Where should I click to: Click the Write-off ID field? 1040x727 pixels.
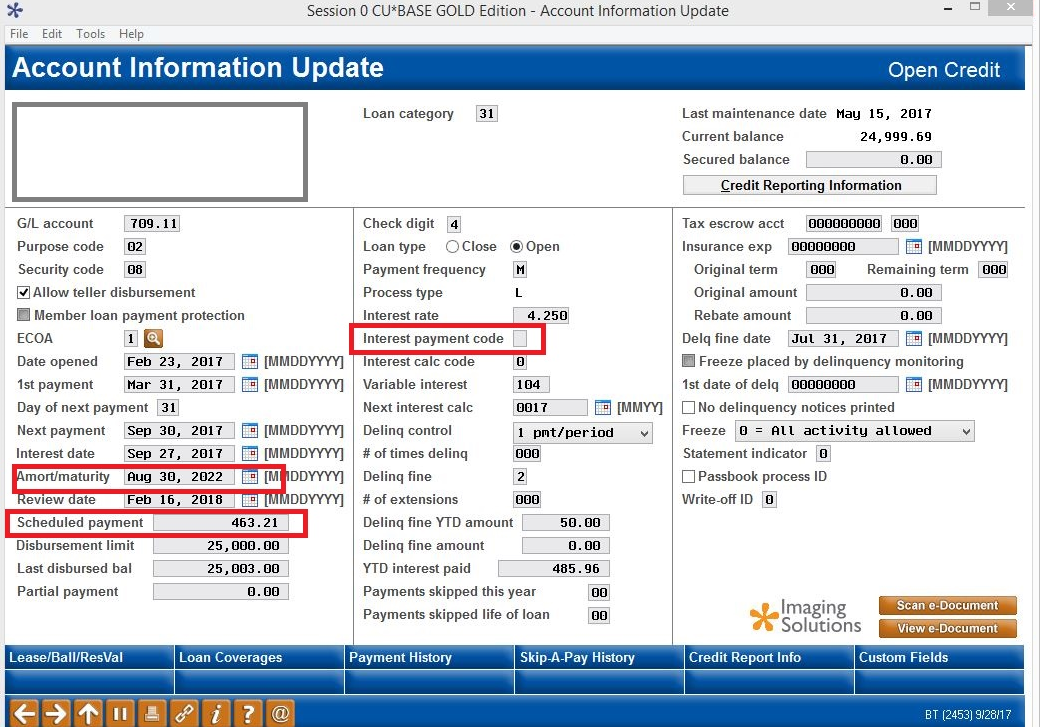click(x=769, y=499)
